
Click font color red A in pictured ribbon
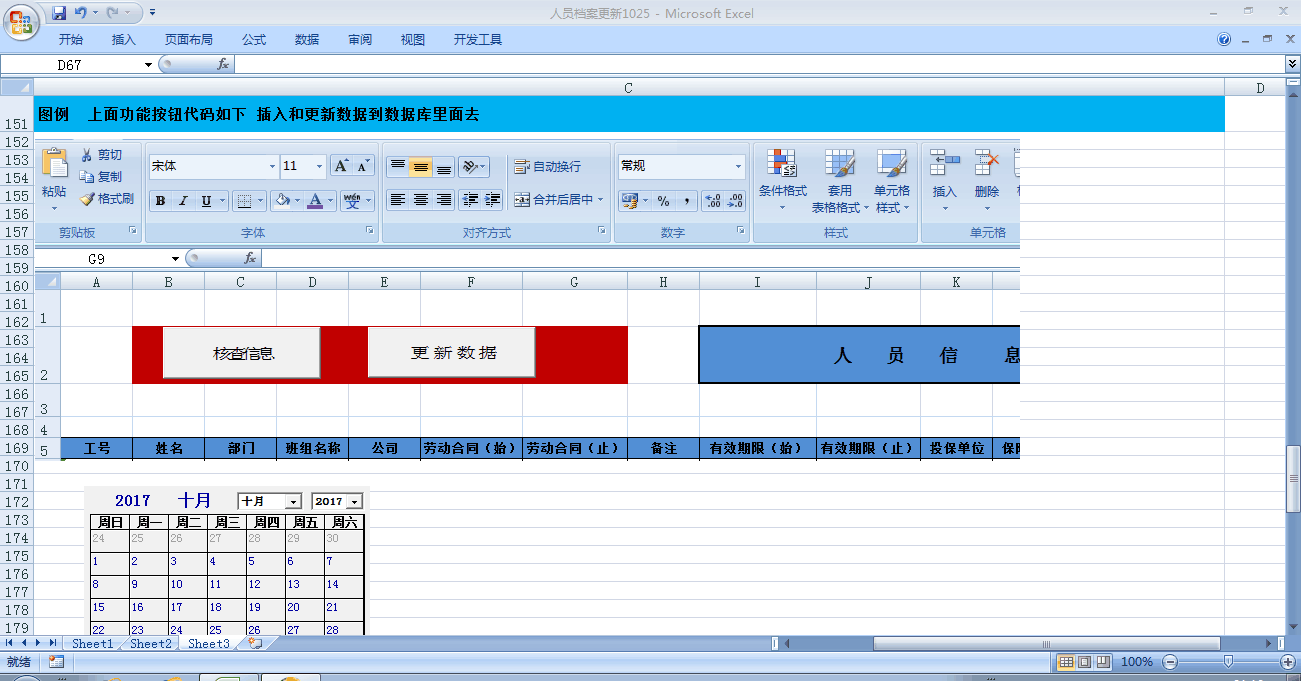pyautogui.click(x=315, y=201)
